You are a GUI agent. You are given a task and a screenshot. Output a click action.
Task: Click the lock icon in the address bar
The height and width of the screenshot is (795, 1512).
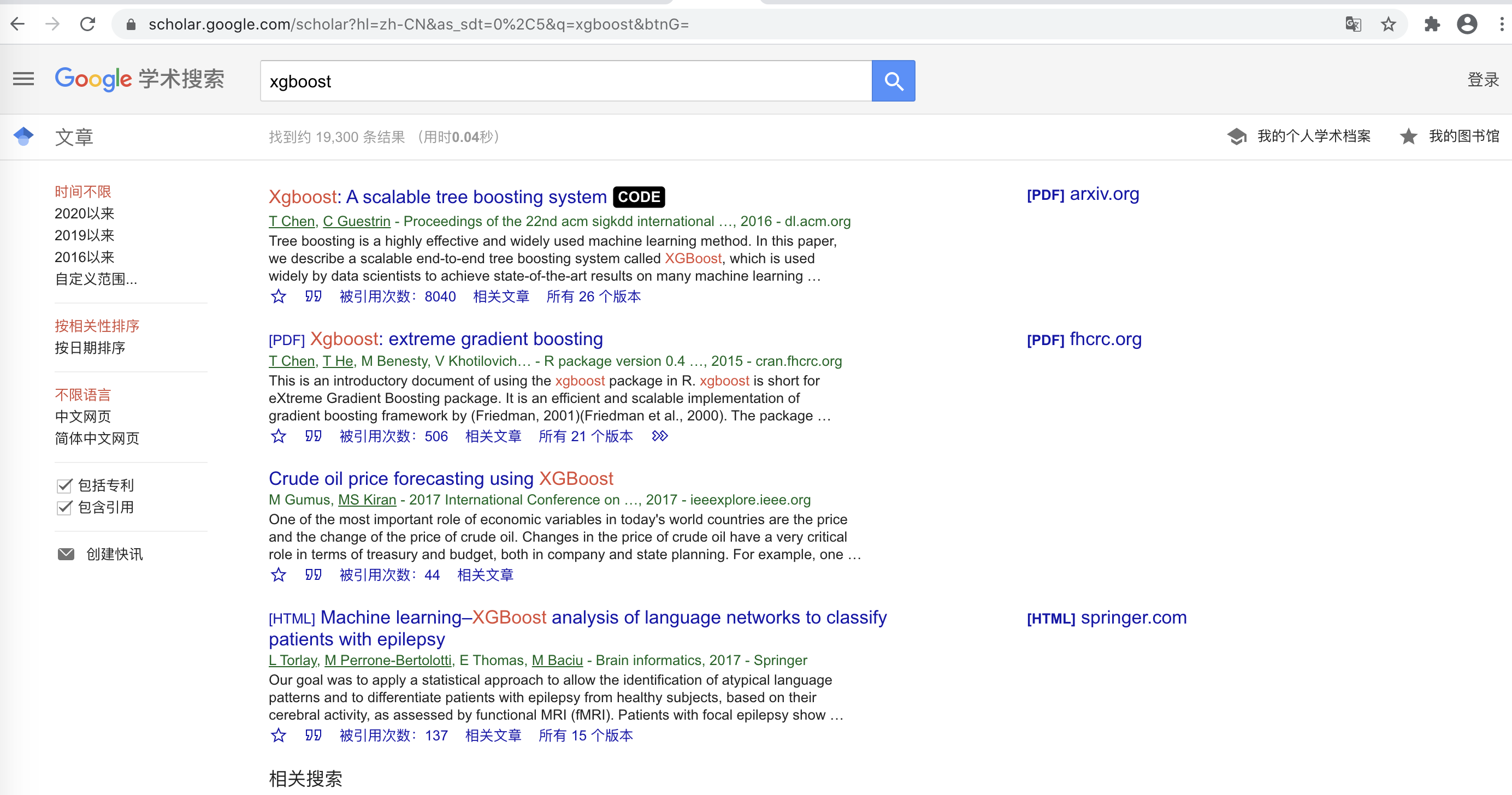click(x=131, y=24)
